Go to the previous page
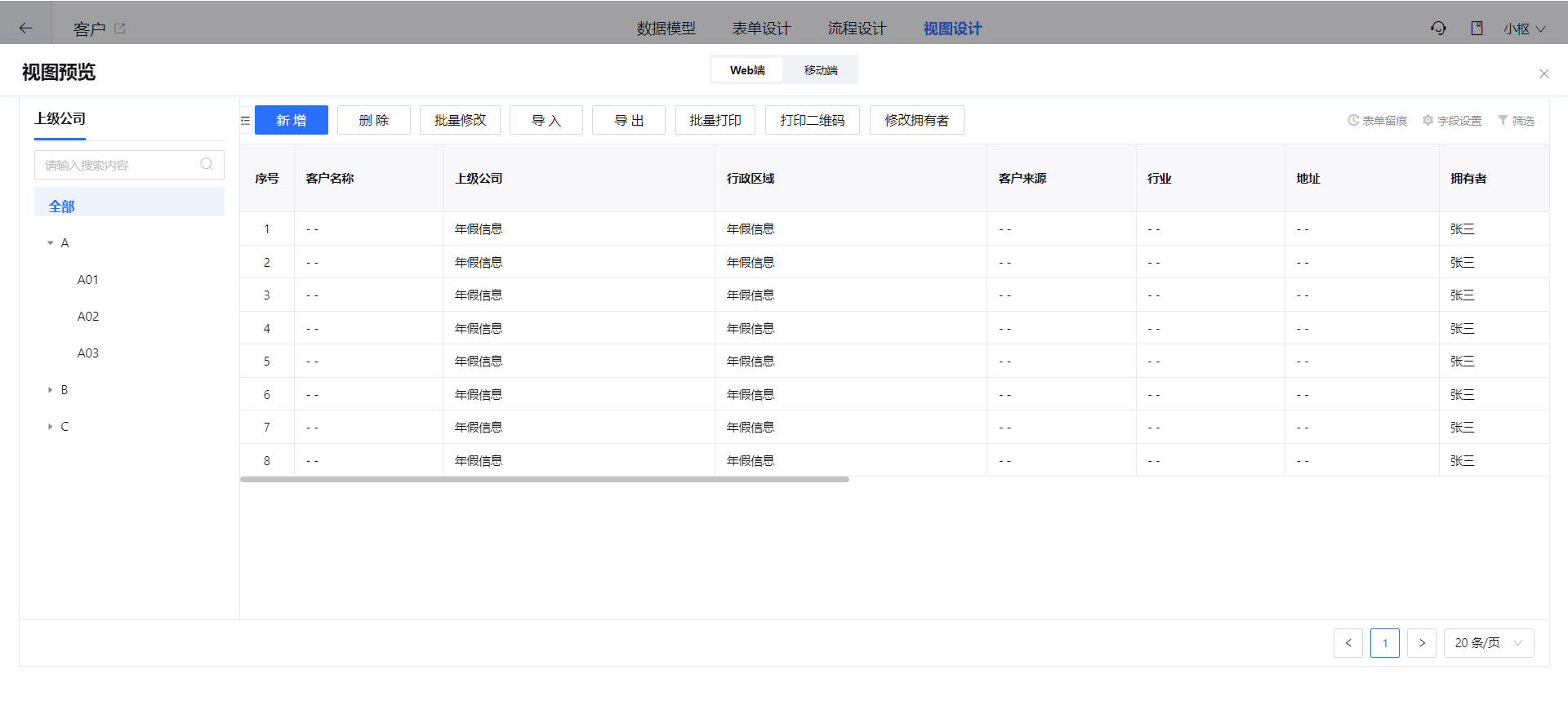 pos(1348,643)
